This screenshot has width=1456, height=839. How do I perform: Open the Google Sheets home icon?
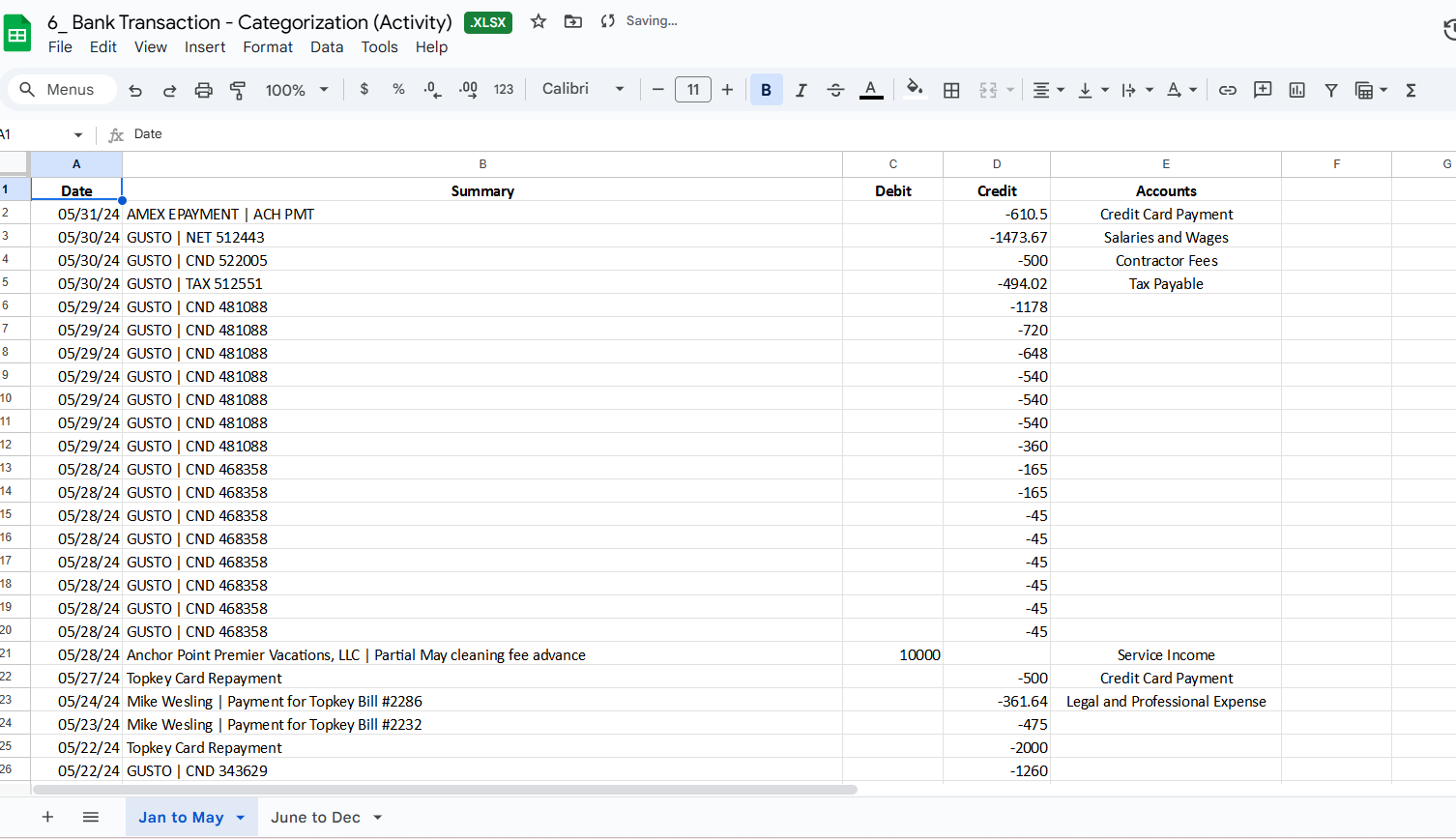[17, 33]
